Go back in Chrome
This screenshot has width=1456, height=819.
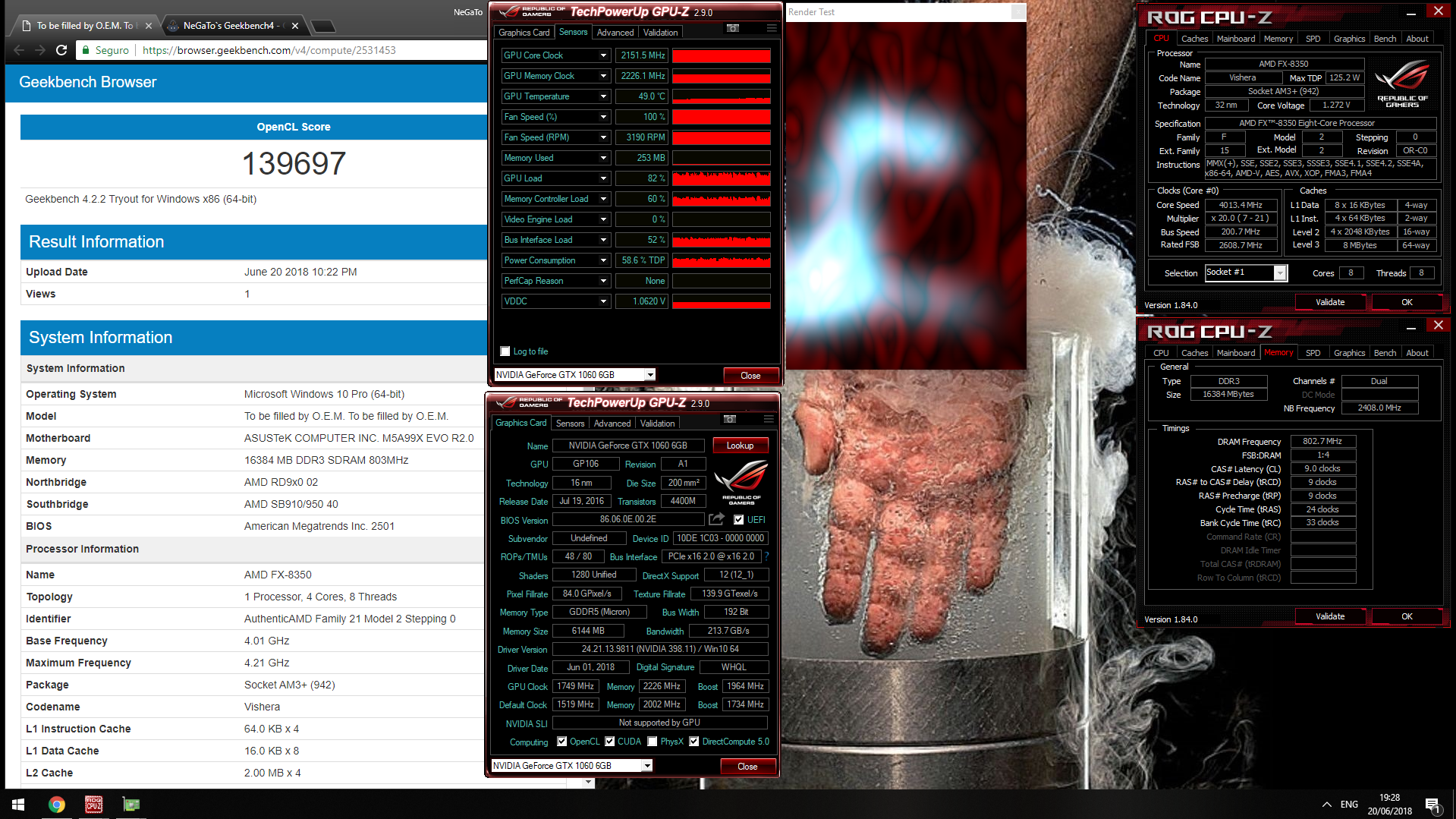tap(19, 50)
